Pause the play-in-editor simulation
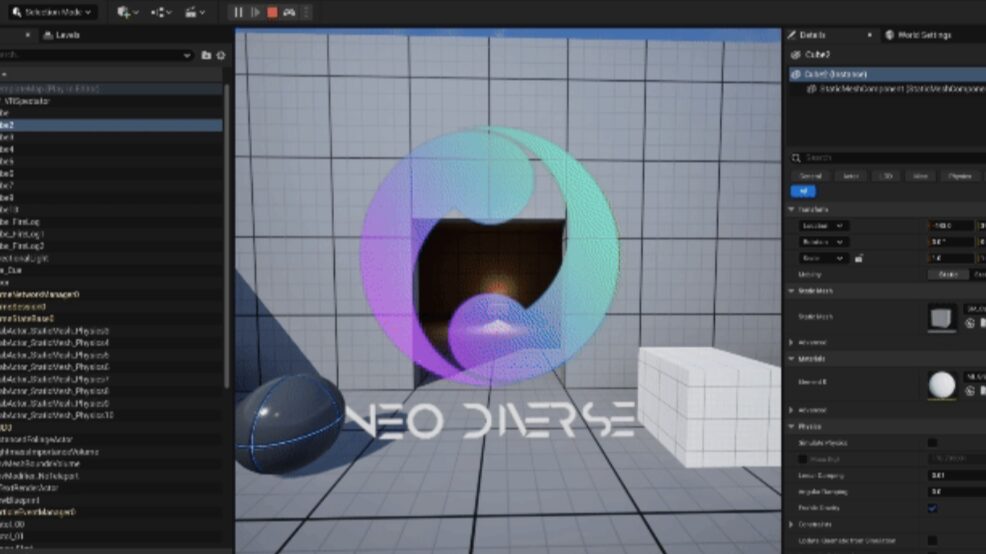 238,12
